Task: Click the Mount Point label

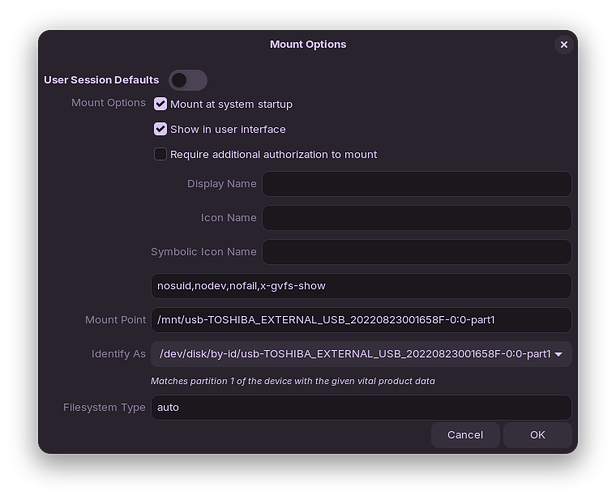Action: [x=115, y=320]
